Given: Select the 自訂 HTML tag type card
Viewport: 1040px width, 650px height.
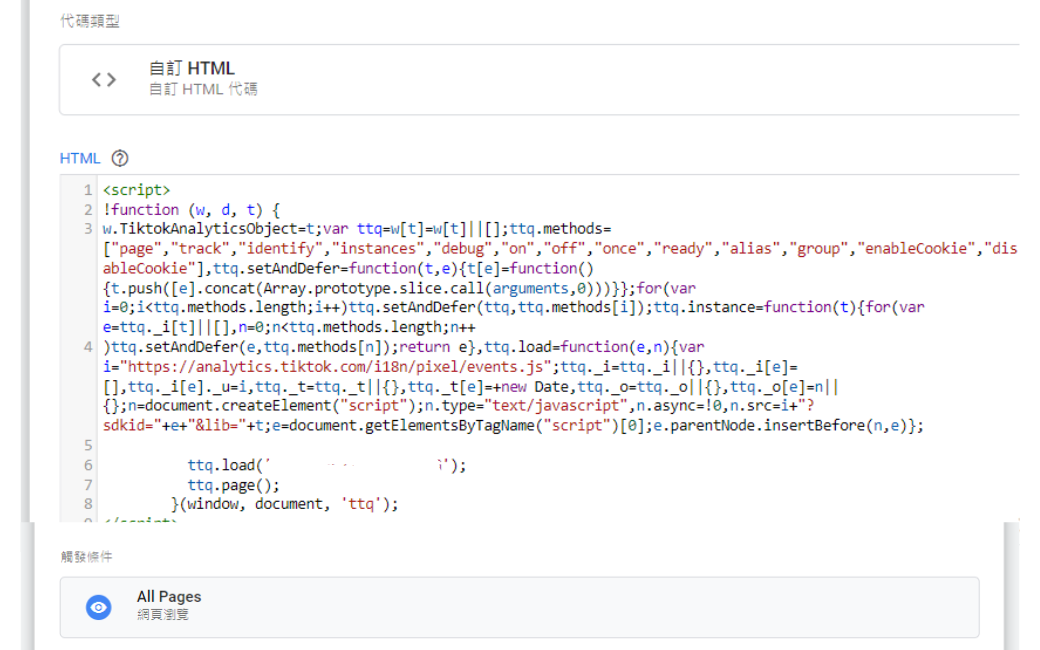Looking at the screenshot, I should 539,80.
